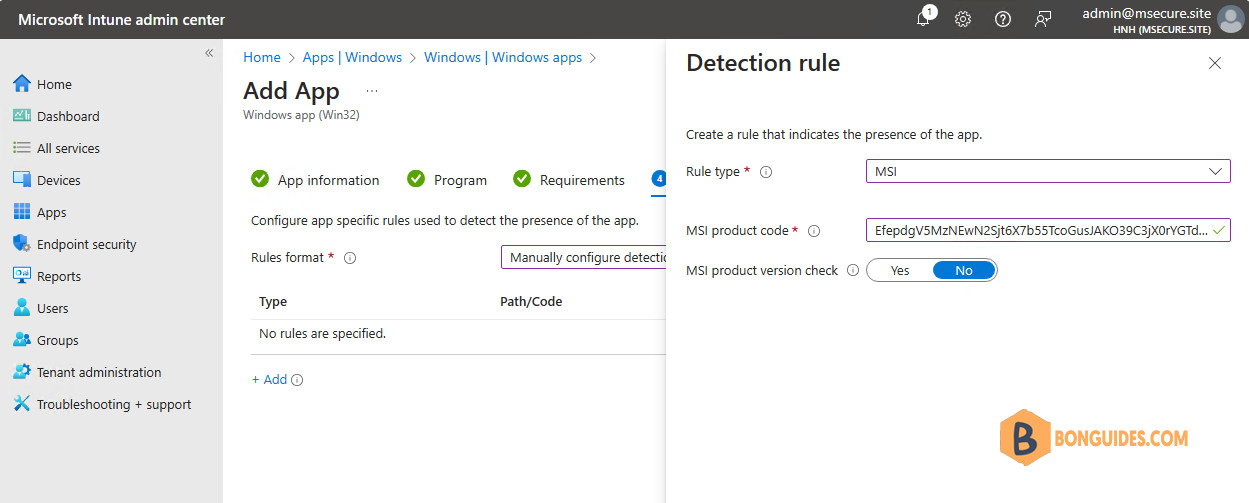Click the Home breadcrumb link
1249x503 pixels.
click(x=262, y=58)
